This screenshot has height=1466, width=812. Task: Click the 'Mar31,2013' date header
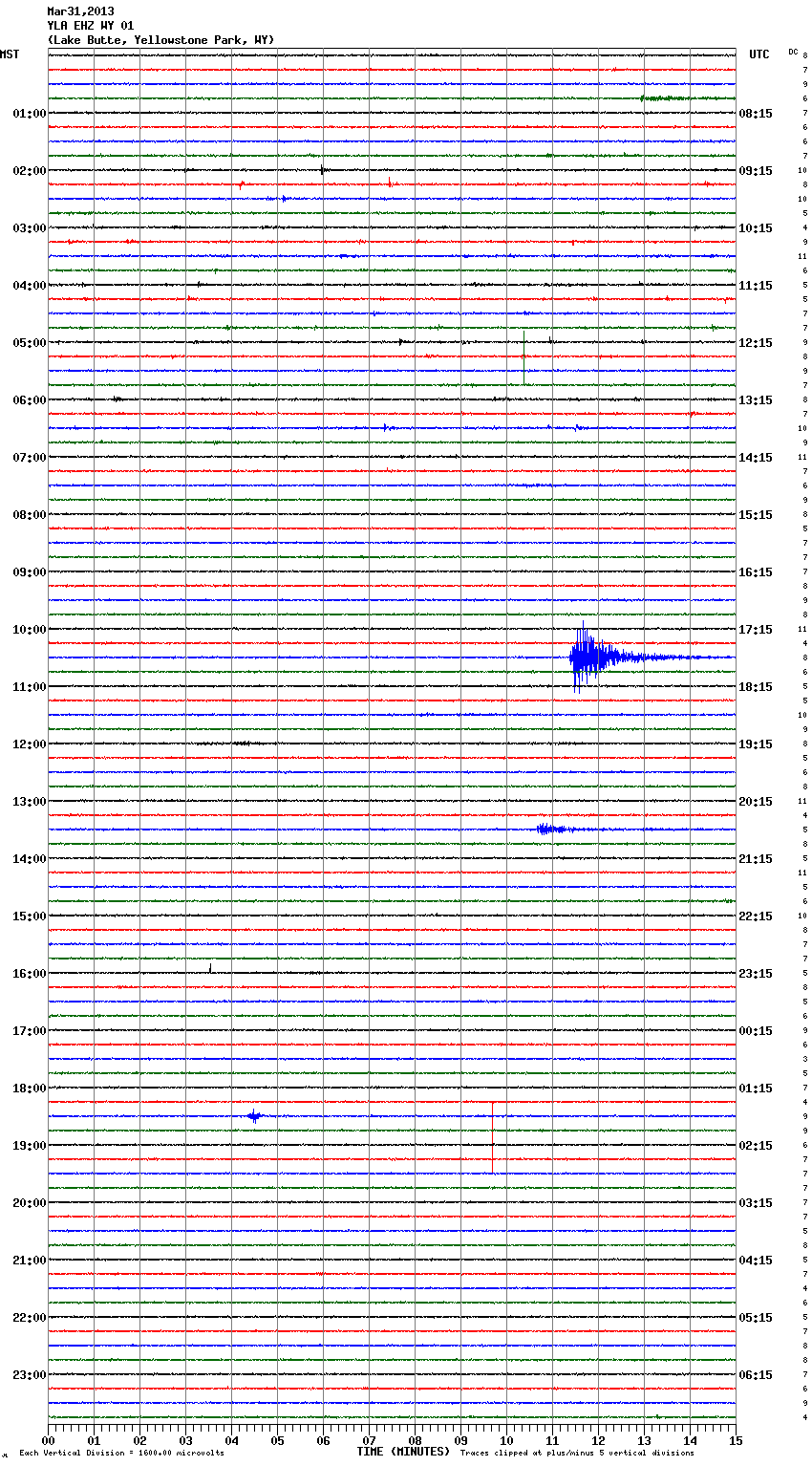(x=80, y=11)
